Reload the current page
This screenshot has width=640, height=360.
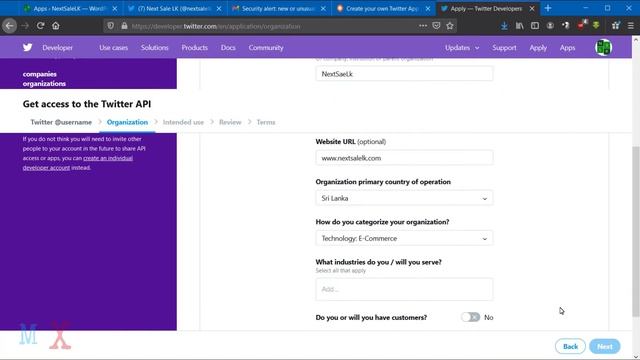(x=40, y=26)
